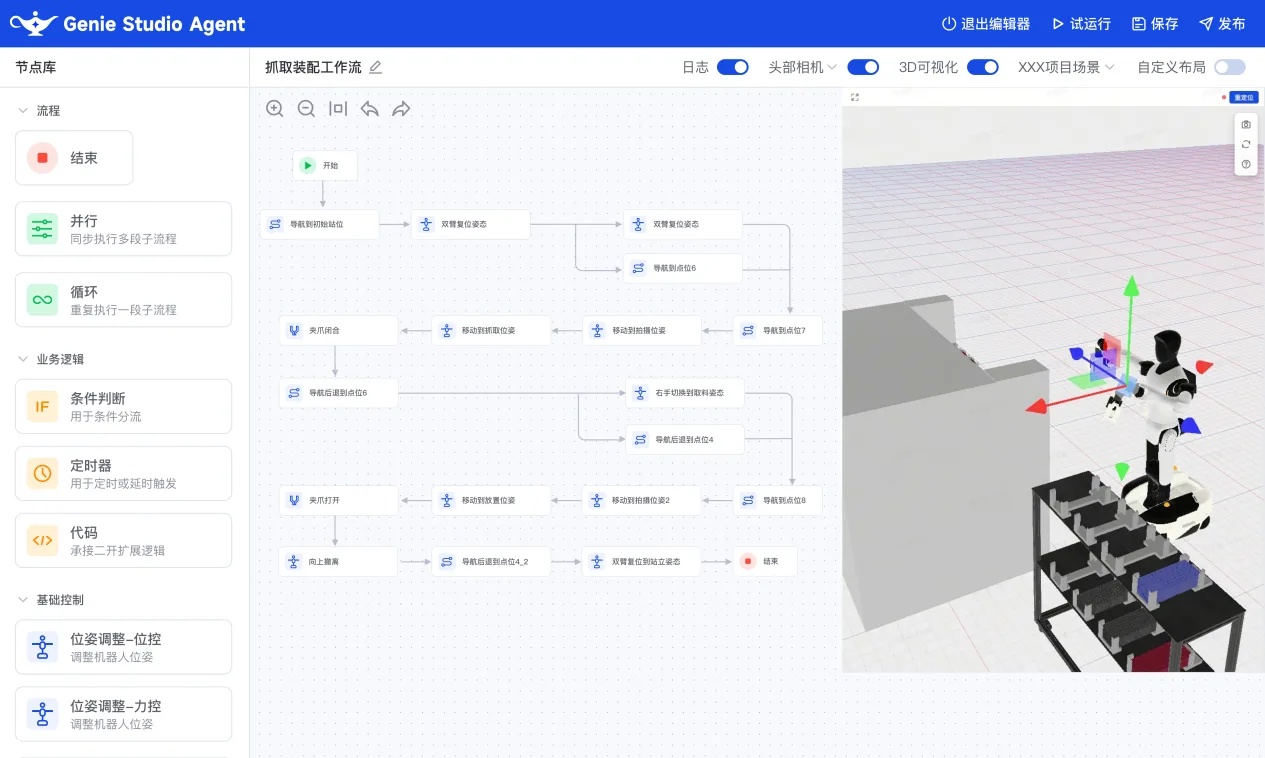Viewport: 1265px width, 758px height.
Task: Select the 导航到点位6 node
Action: [683, 268]
